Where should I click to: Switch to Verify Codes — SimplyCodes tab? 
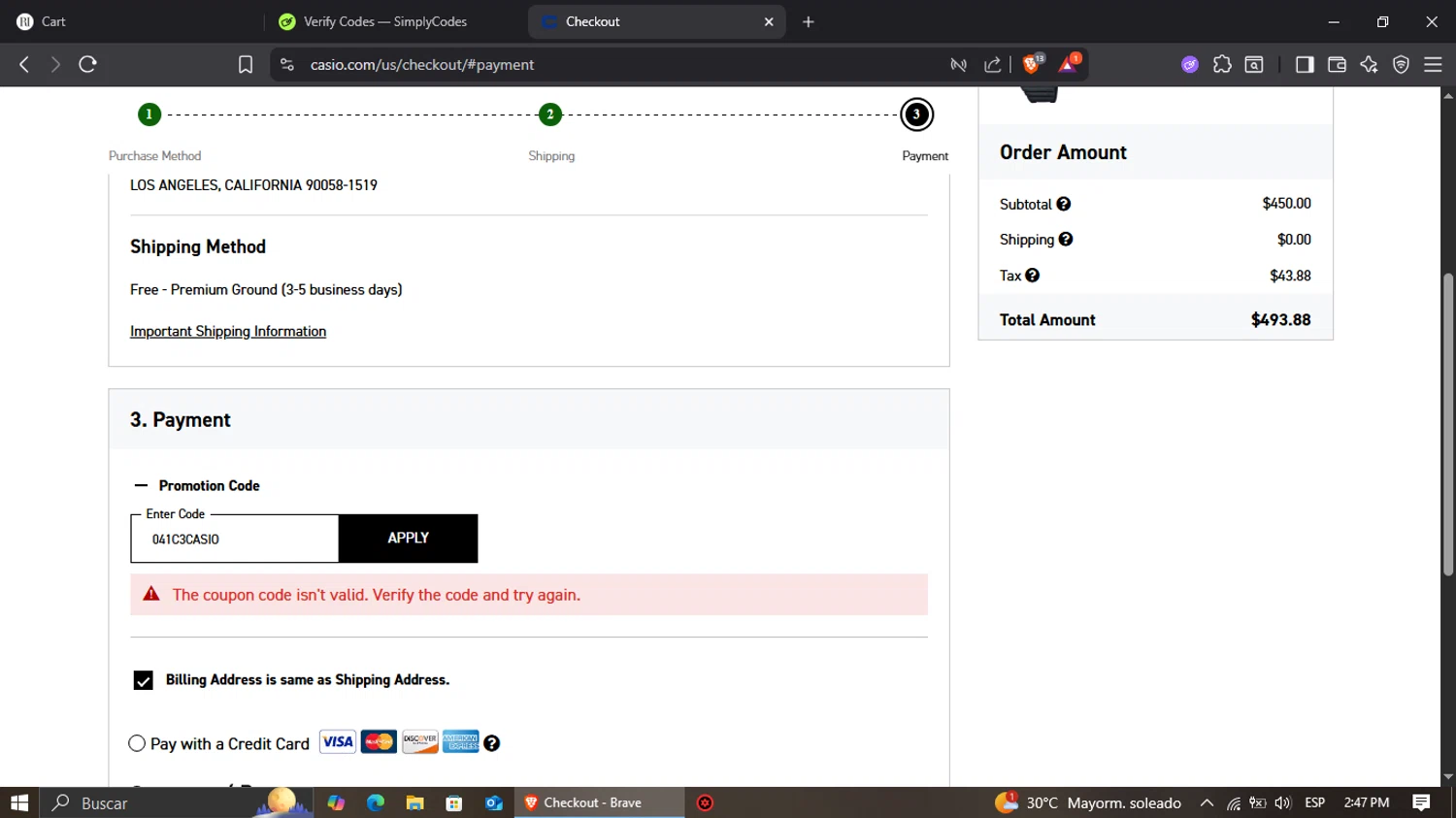click(385, 21)
